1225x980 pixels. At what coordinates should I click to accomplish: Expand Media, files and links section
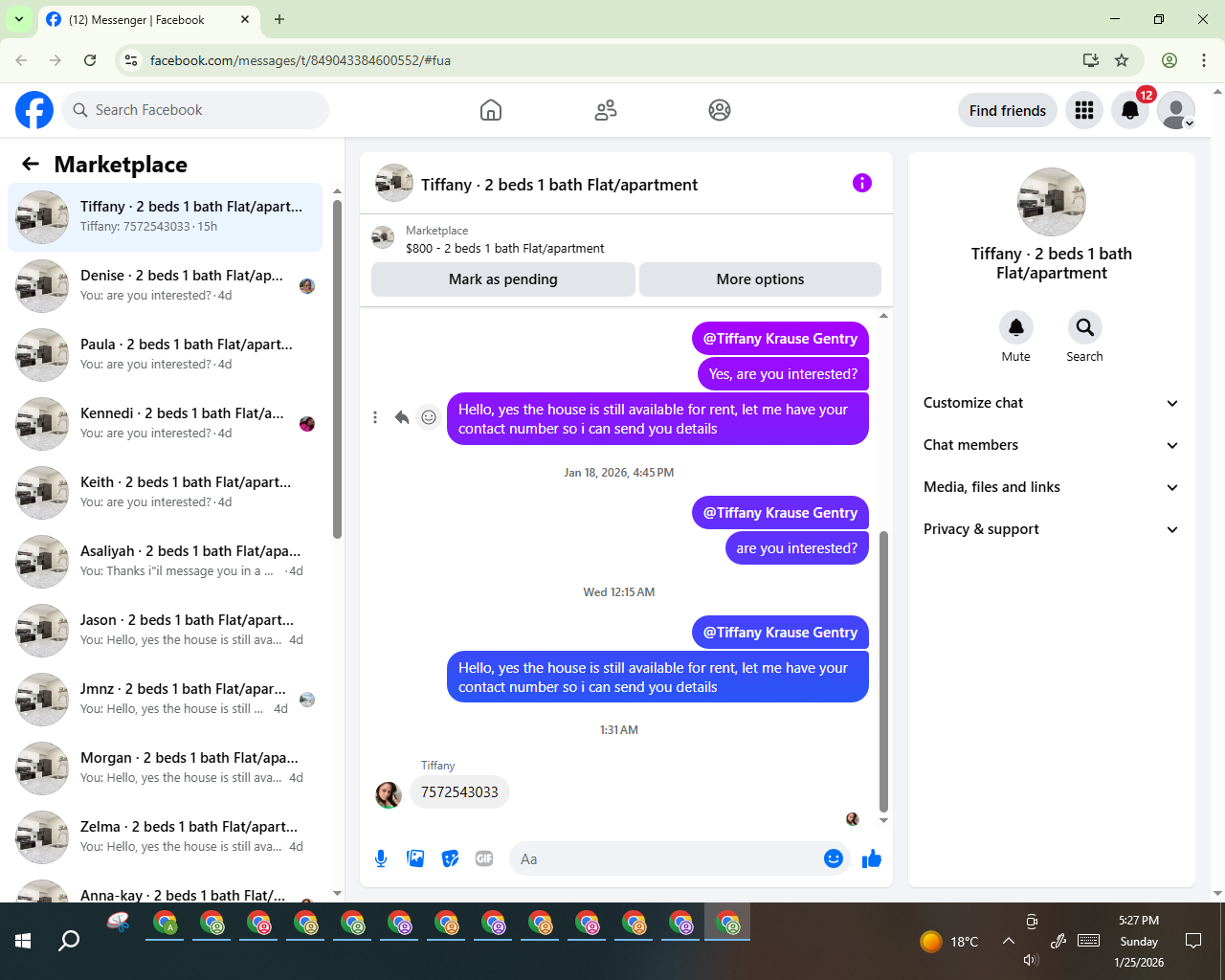[x=1051, y=487]
